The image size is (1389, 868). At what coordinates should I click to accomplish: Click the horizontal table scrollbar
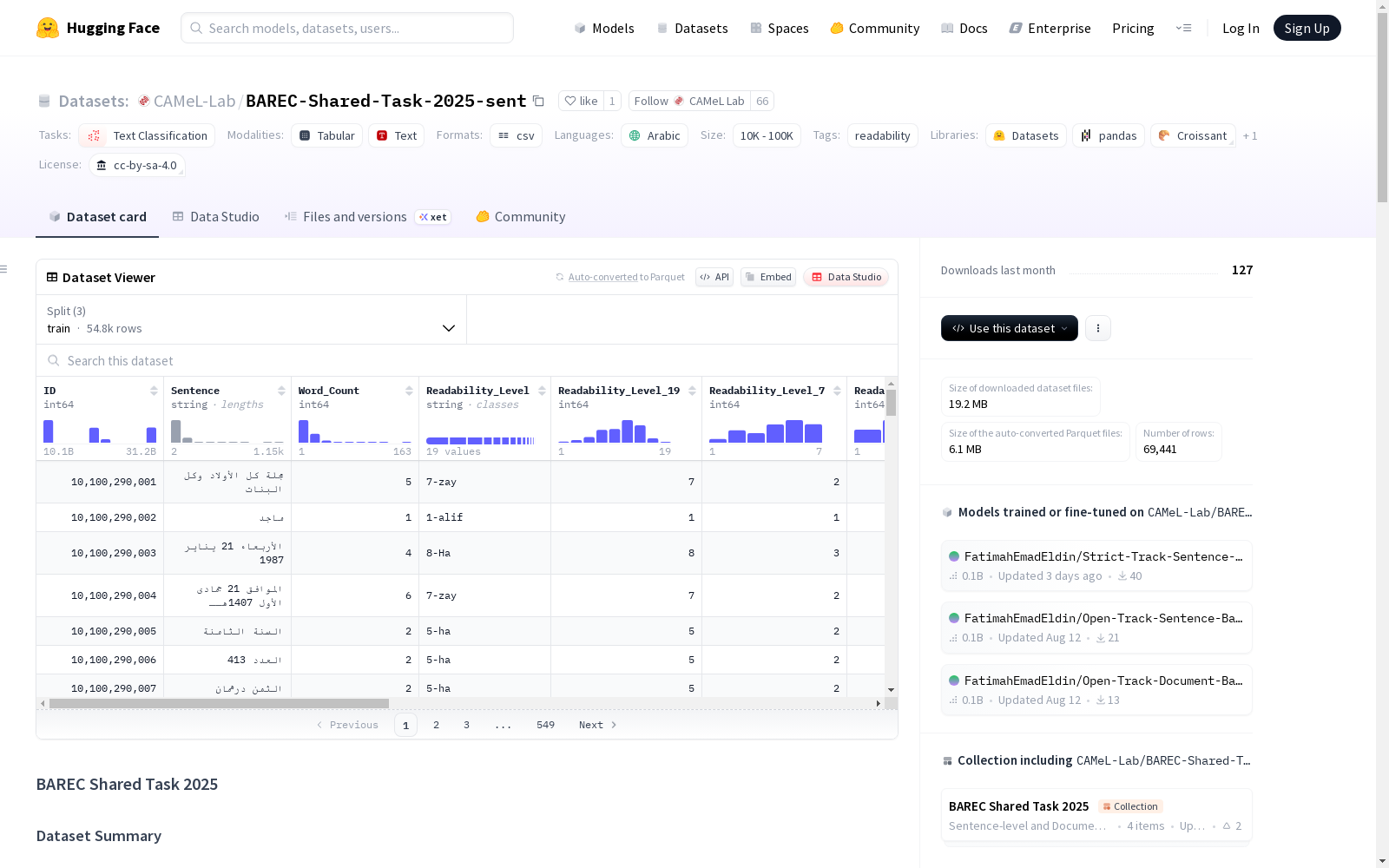pyautogui.click(x=219, y=703)
